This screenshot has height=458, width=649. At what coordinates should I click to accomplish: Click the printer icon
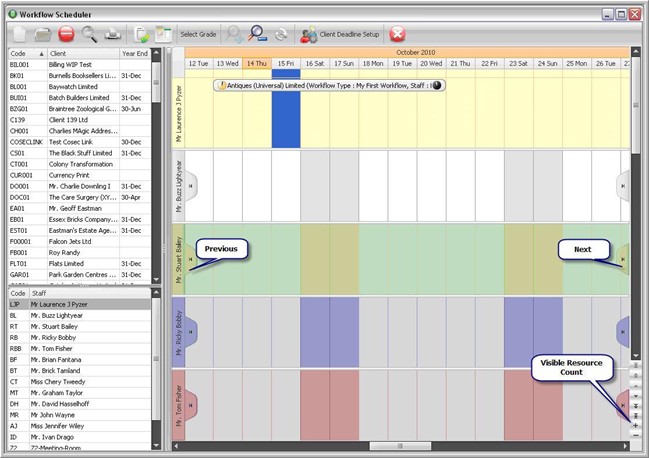click(112, 34)
